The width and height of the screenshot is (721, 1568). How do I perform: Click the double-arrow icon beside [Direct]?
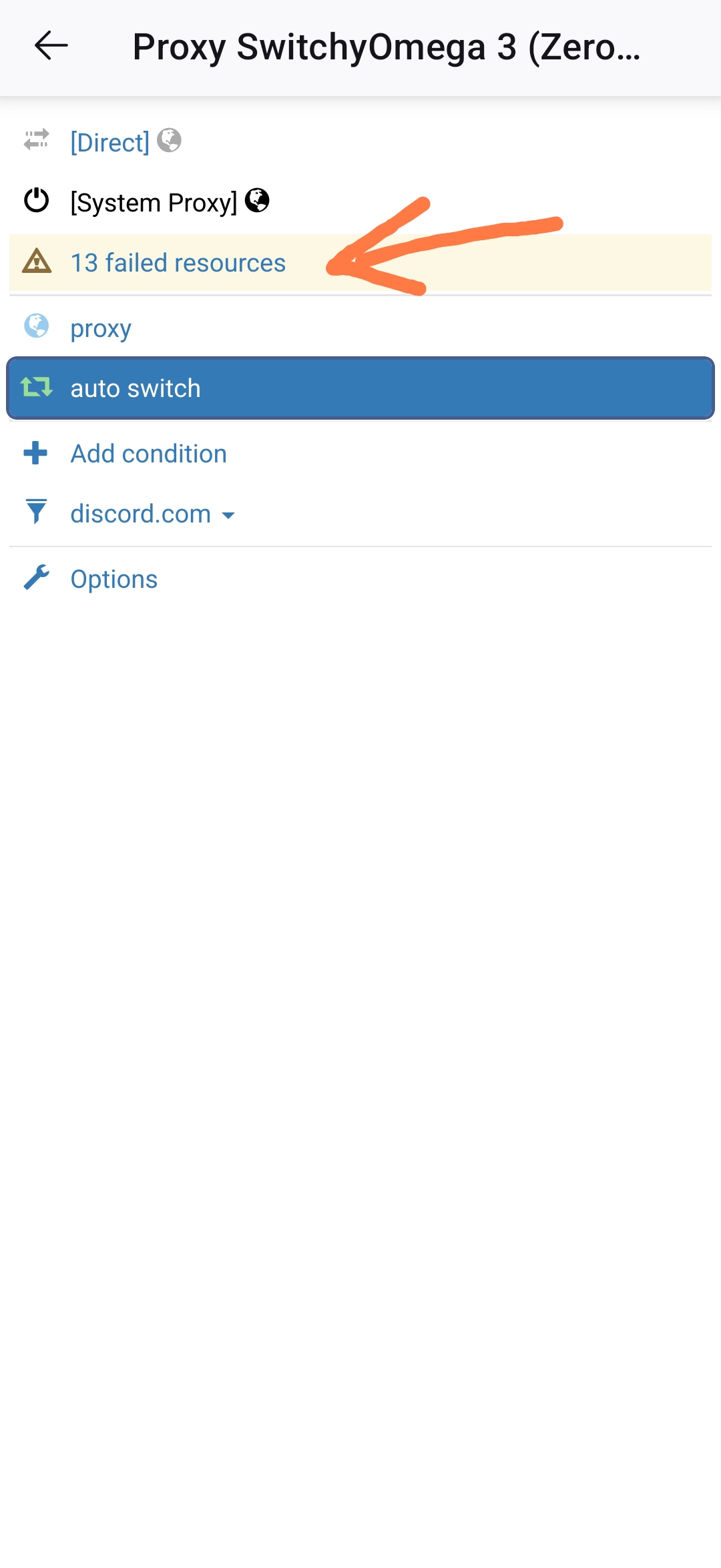click(37, 140)
